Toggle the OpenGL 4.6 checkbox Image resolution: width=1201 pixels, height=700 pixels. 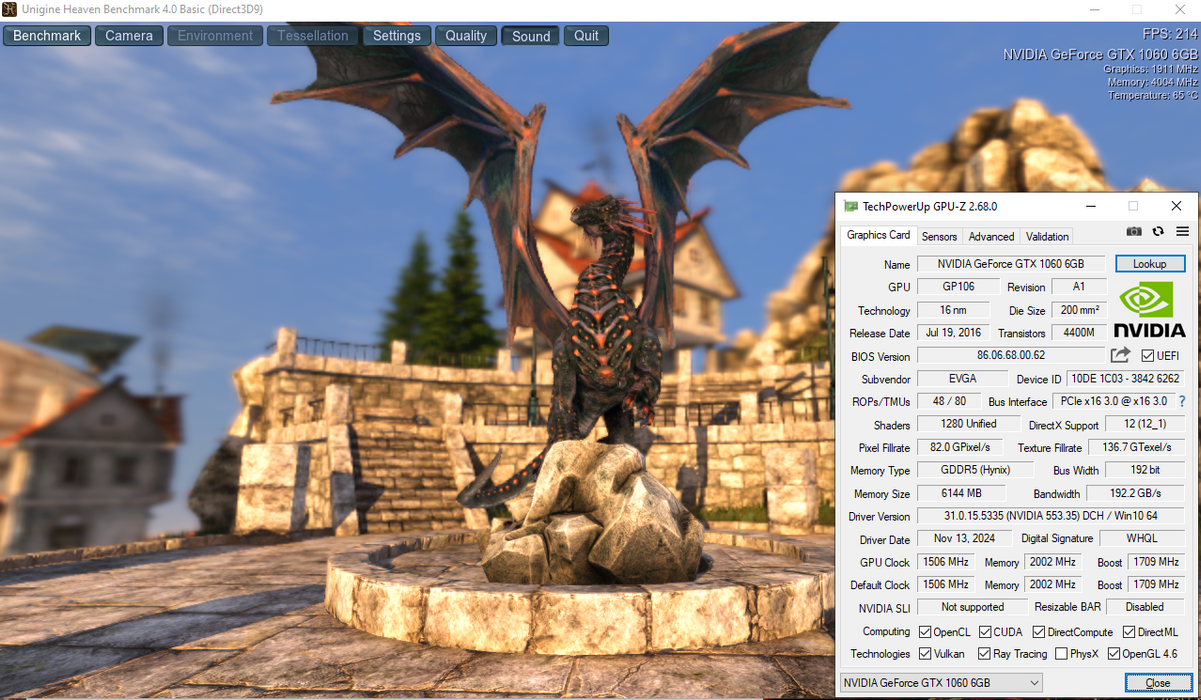(1114, 654)
